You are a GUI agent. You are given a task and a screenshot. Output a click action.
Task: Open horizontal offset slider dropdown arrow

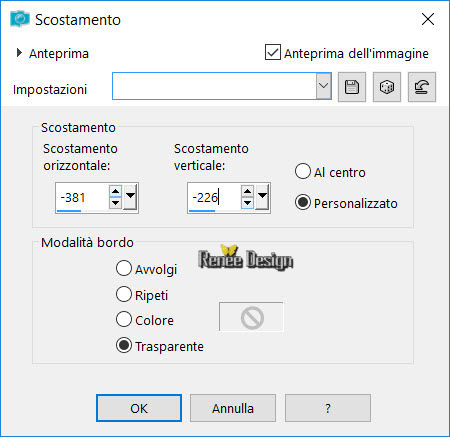(x=130, y=197)
